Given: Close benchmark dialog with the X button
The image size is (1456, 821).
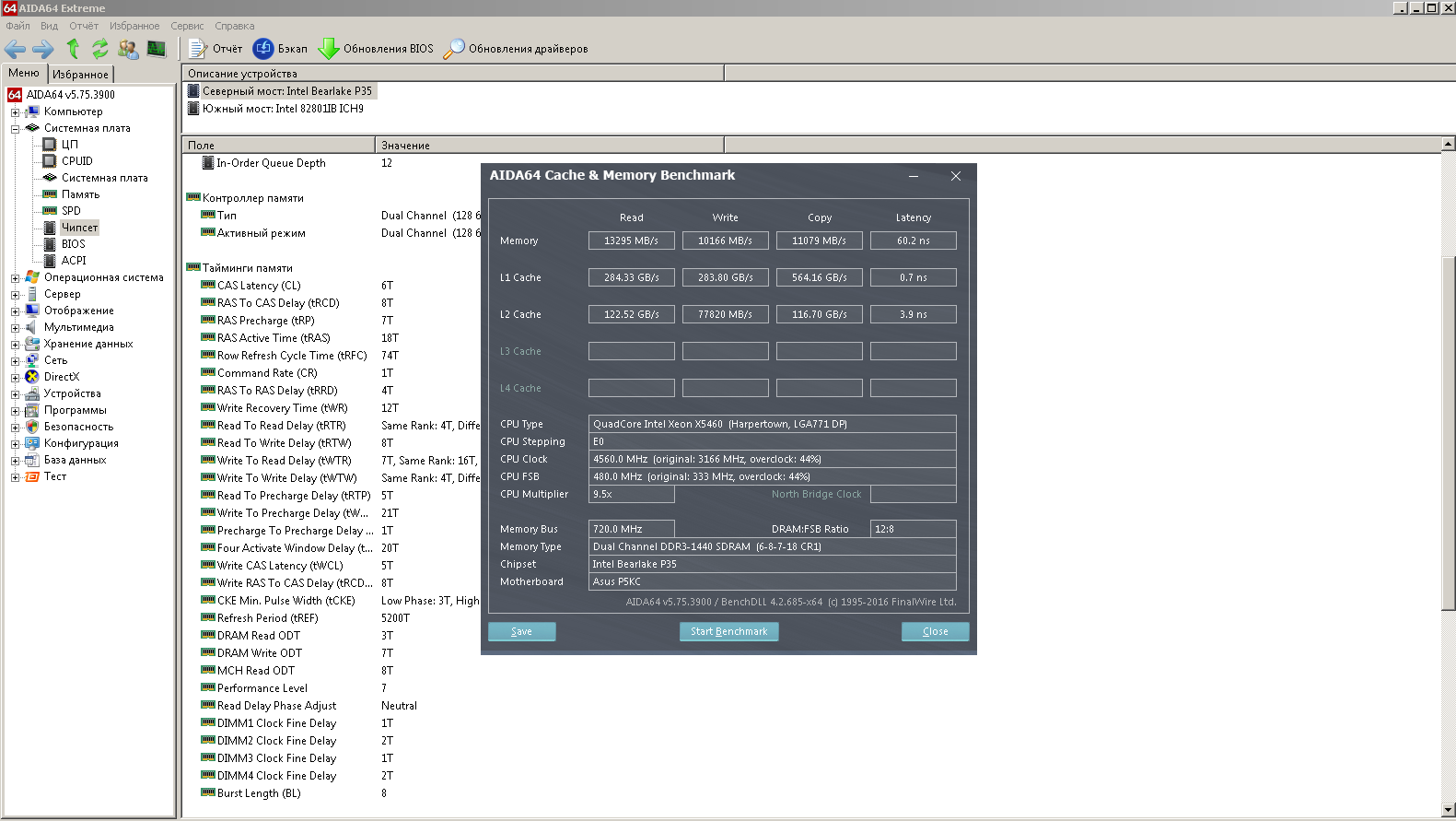Looking at the screenshot, I should tap(956, 176).
